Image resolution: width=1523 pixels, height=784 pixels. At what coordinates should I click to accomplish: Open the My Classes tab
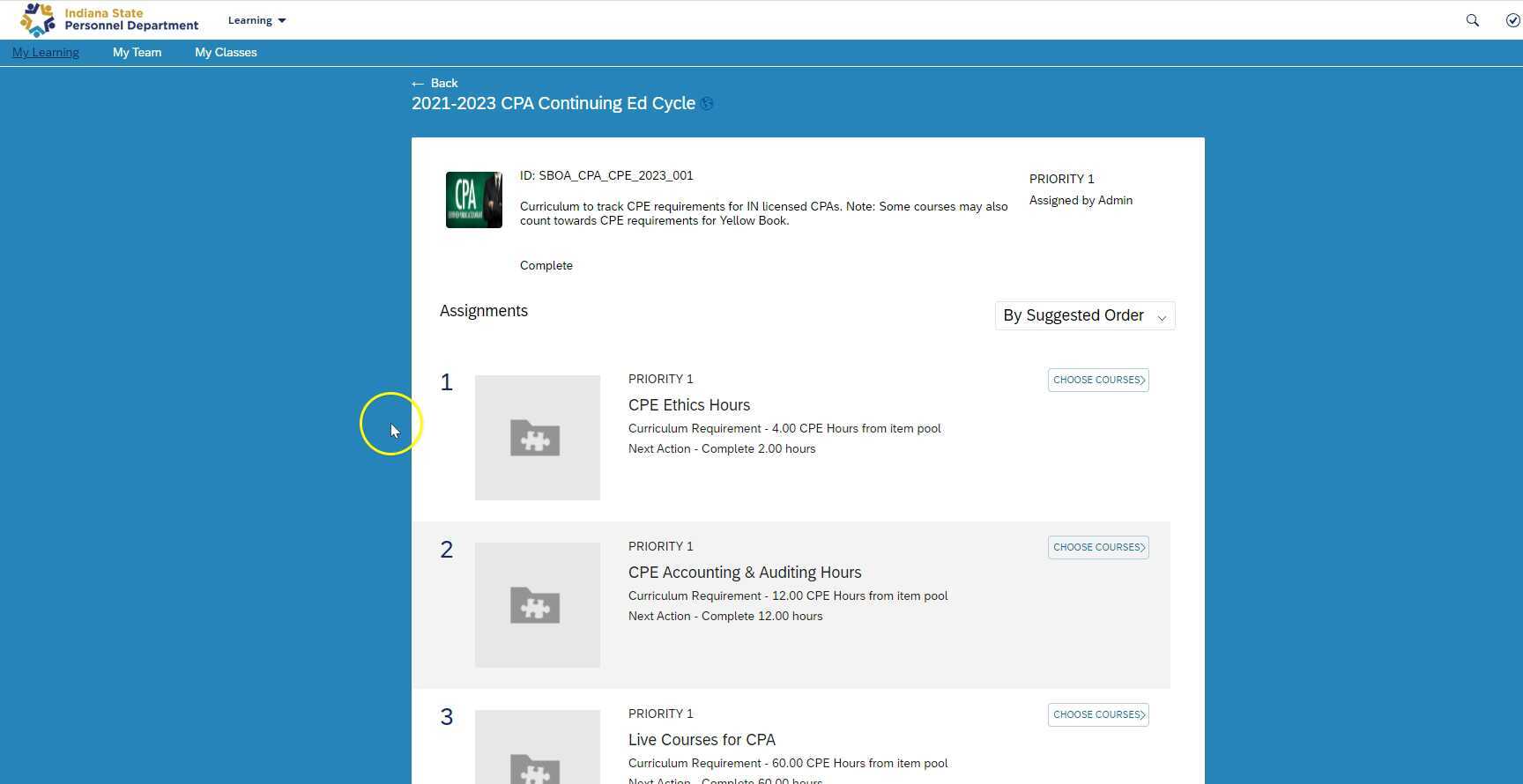226,52
